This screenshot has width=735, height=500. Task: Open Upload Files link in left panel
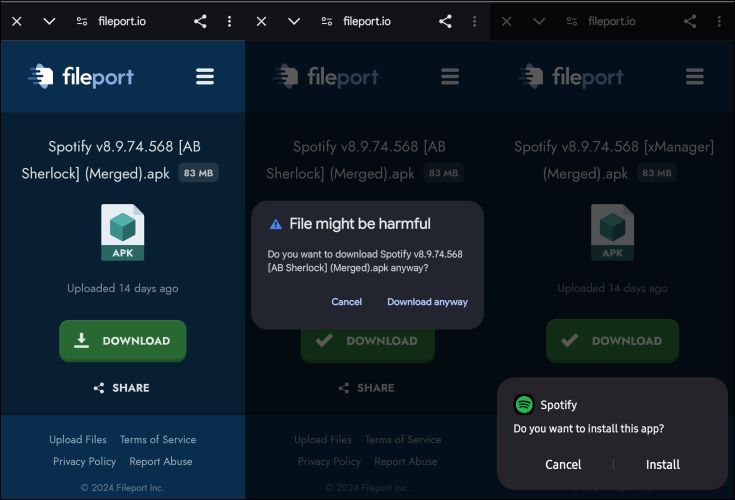click(78, 440)
